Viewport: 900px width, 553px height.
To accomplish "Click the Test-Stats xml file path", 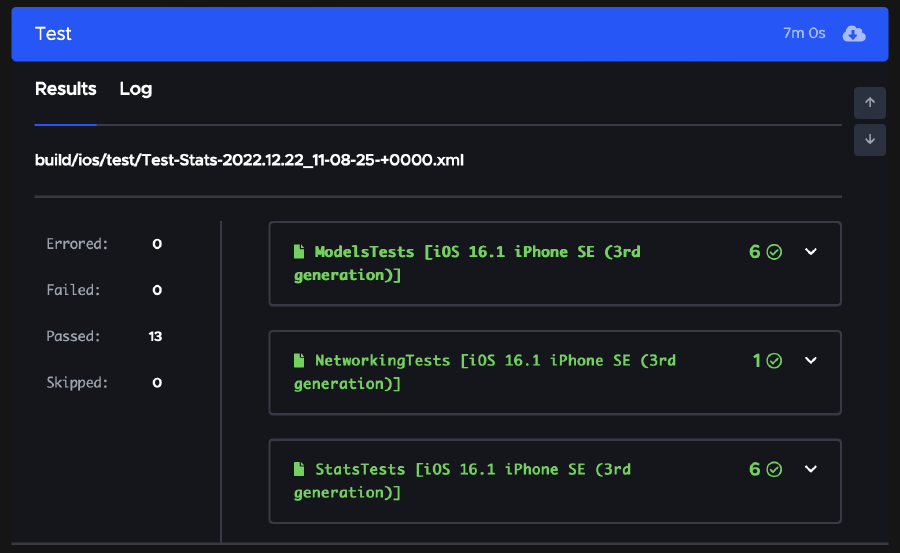I will tap(249, 160).
